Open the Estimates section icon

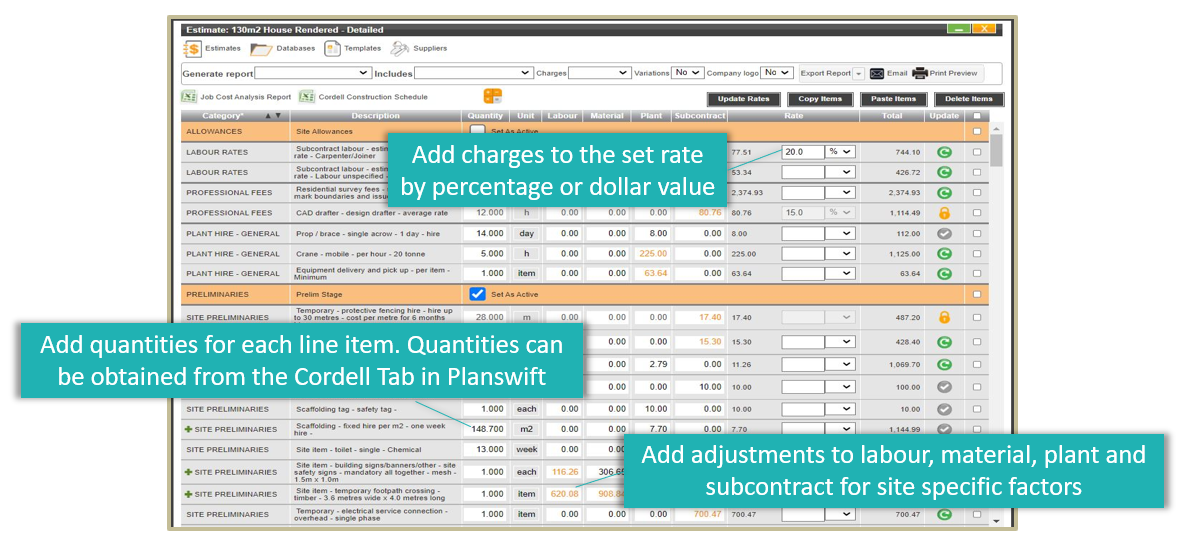pyautogui.click(x=192, y=49)
